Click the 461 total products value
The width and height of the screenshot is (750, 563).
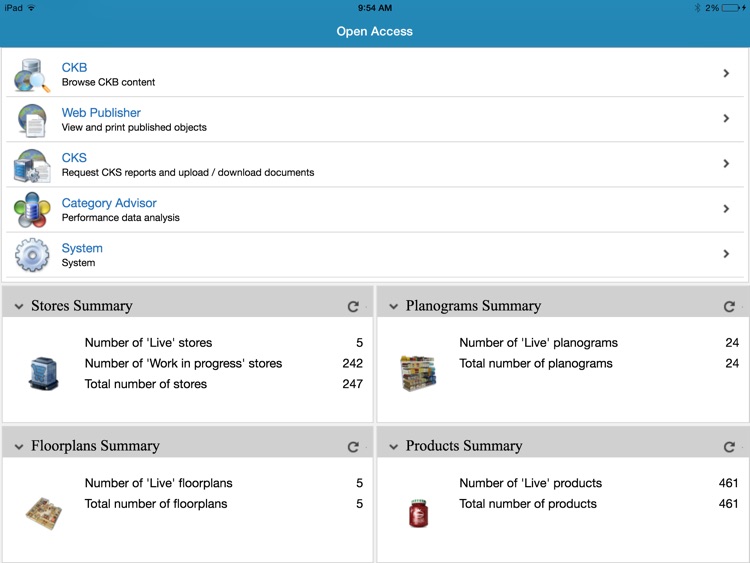728,504
